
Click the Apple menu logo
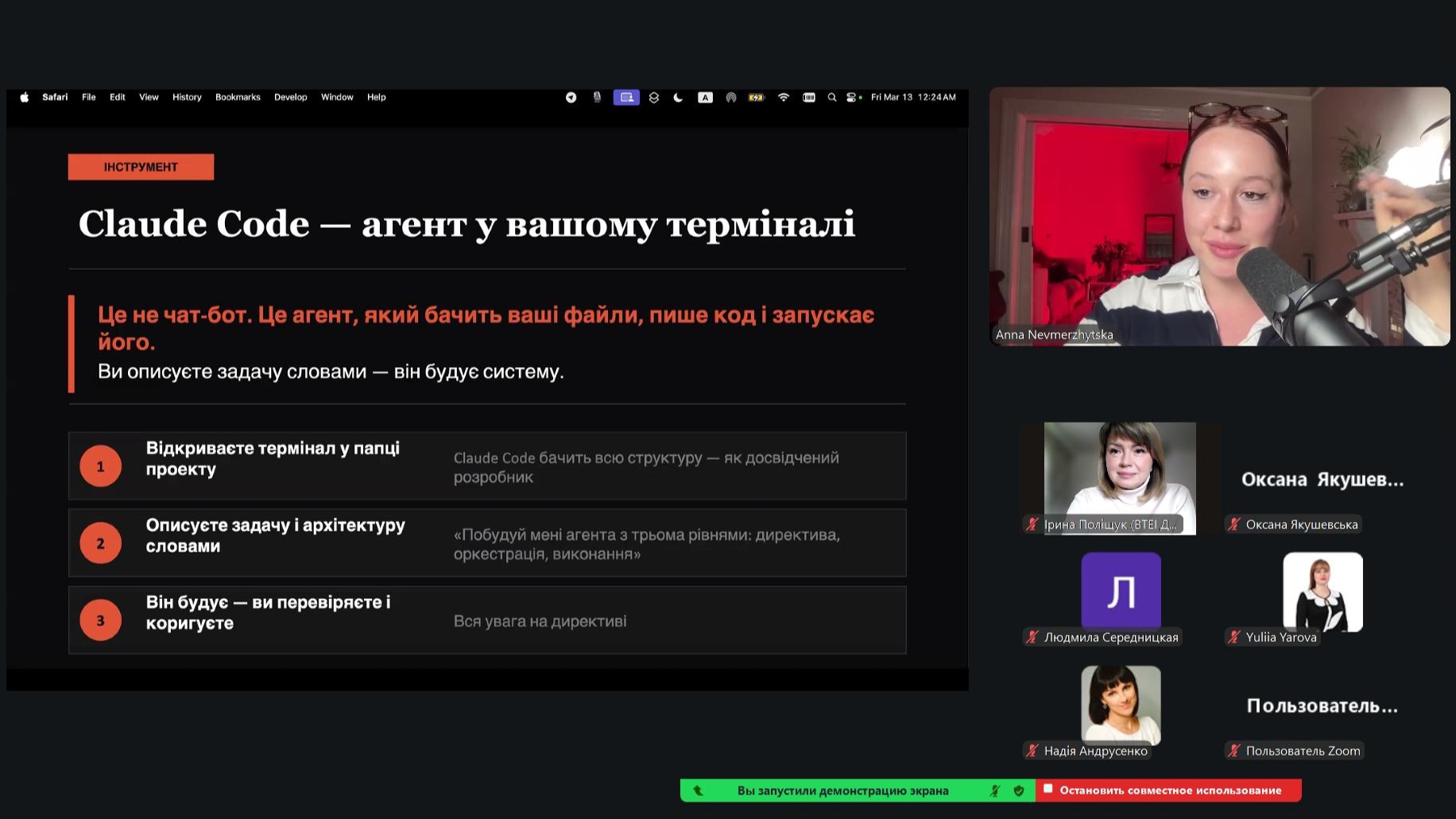click(x=25, y=98)
